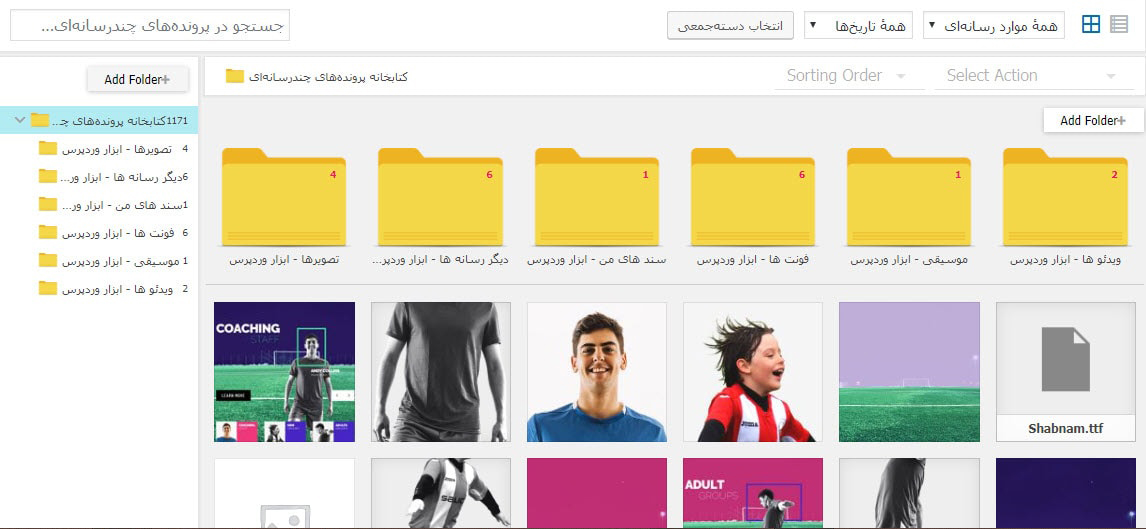This screenshot has height=529, width=1146.
Task: Collapse the root library tree chevron
Action: [x=20, y=120]
